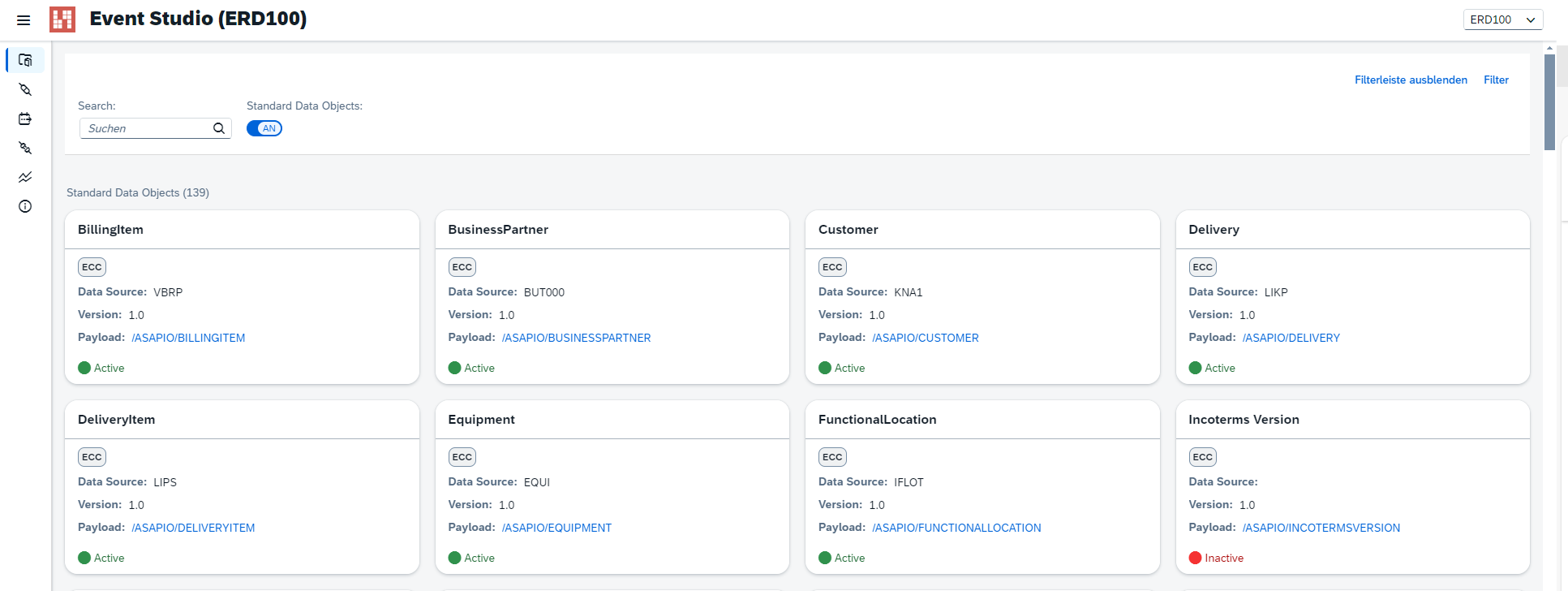This screenshot has width=1568, height=591.
Task: Select the Customer card title
Action: 848,230
